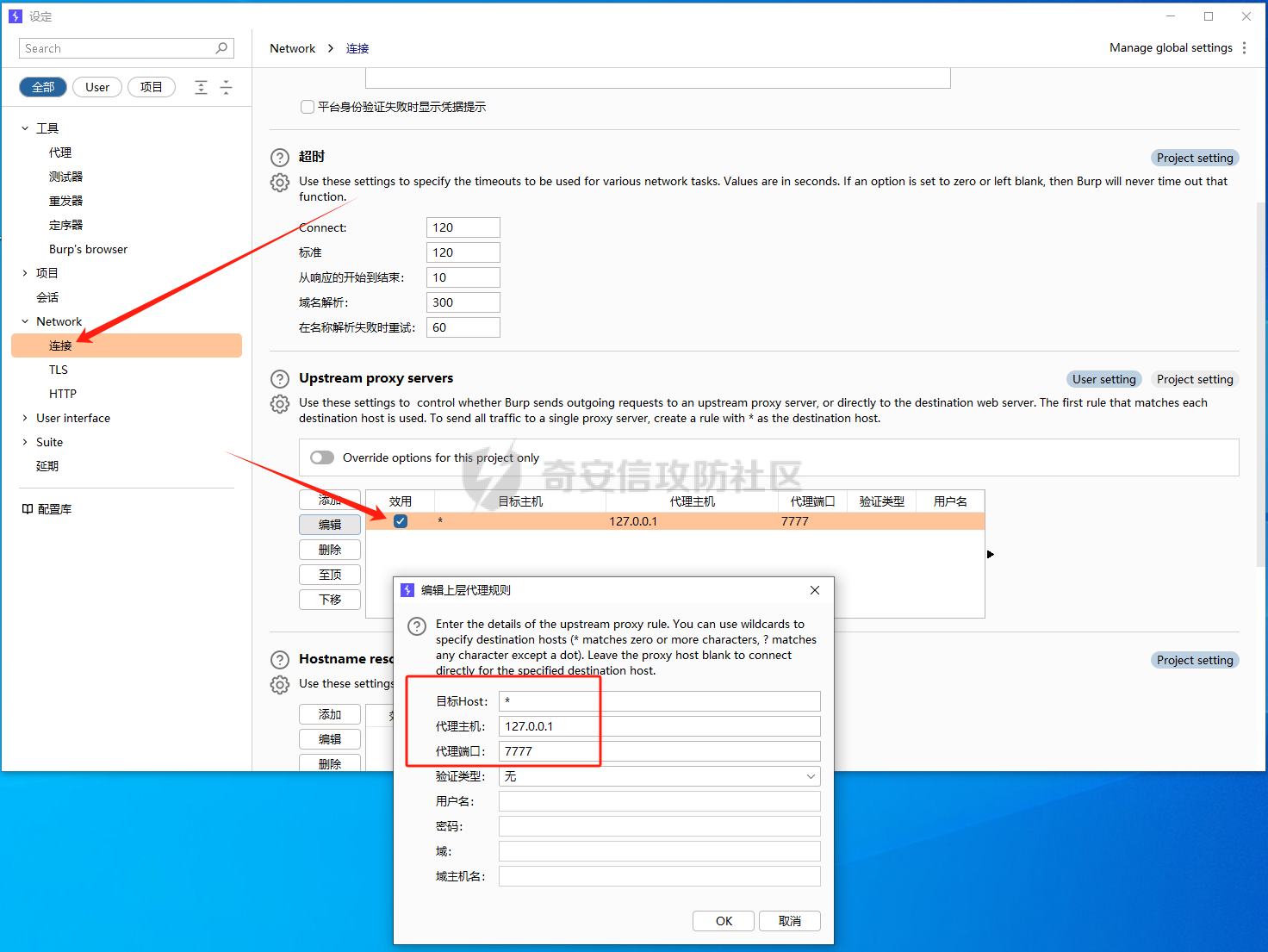Click the 密码 field in dialog

coord(660,826)
